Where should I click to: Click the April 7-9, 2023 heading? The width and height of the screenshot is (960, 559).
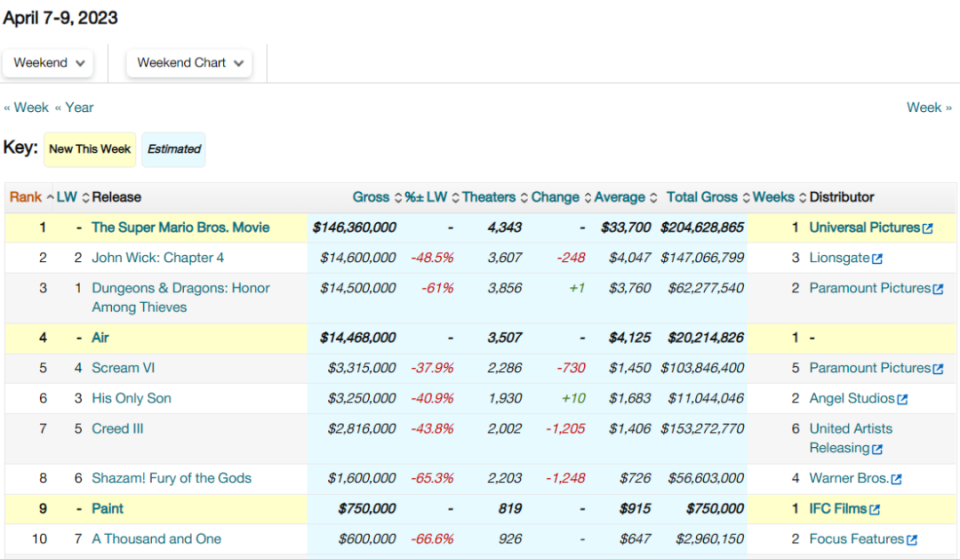[60, 18]
